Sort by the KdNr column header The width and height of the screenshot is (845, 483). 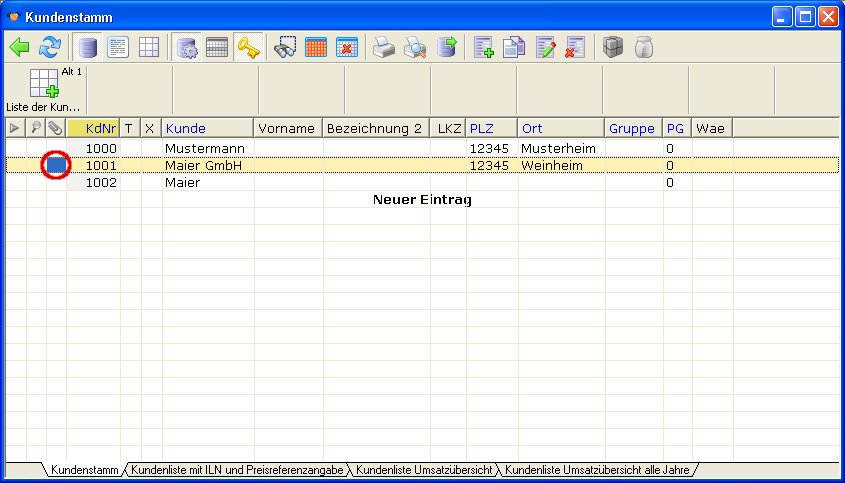click(101, 128)
